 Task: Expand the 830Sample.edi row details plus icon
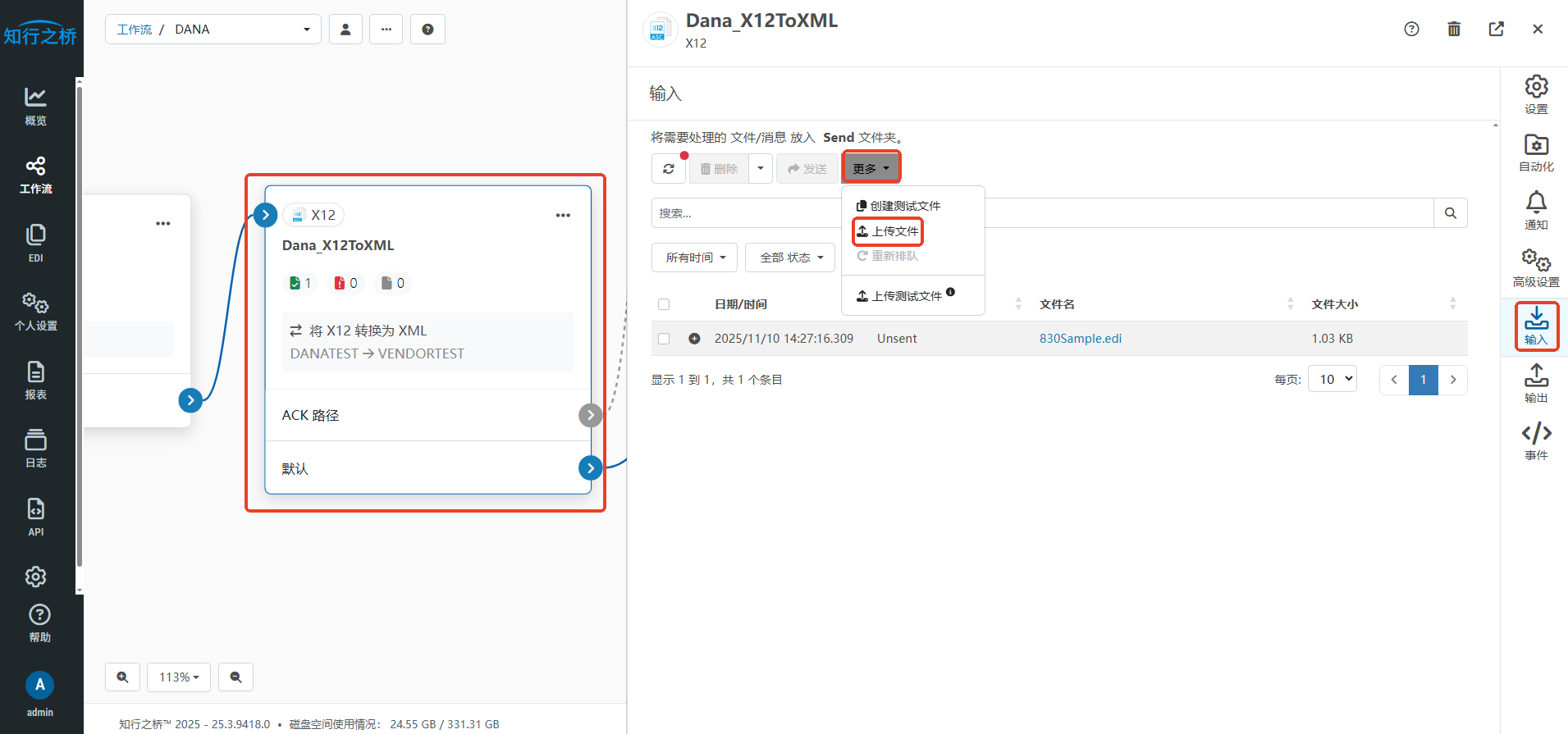[694, 339]
